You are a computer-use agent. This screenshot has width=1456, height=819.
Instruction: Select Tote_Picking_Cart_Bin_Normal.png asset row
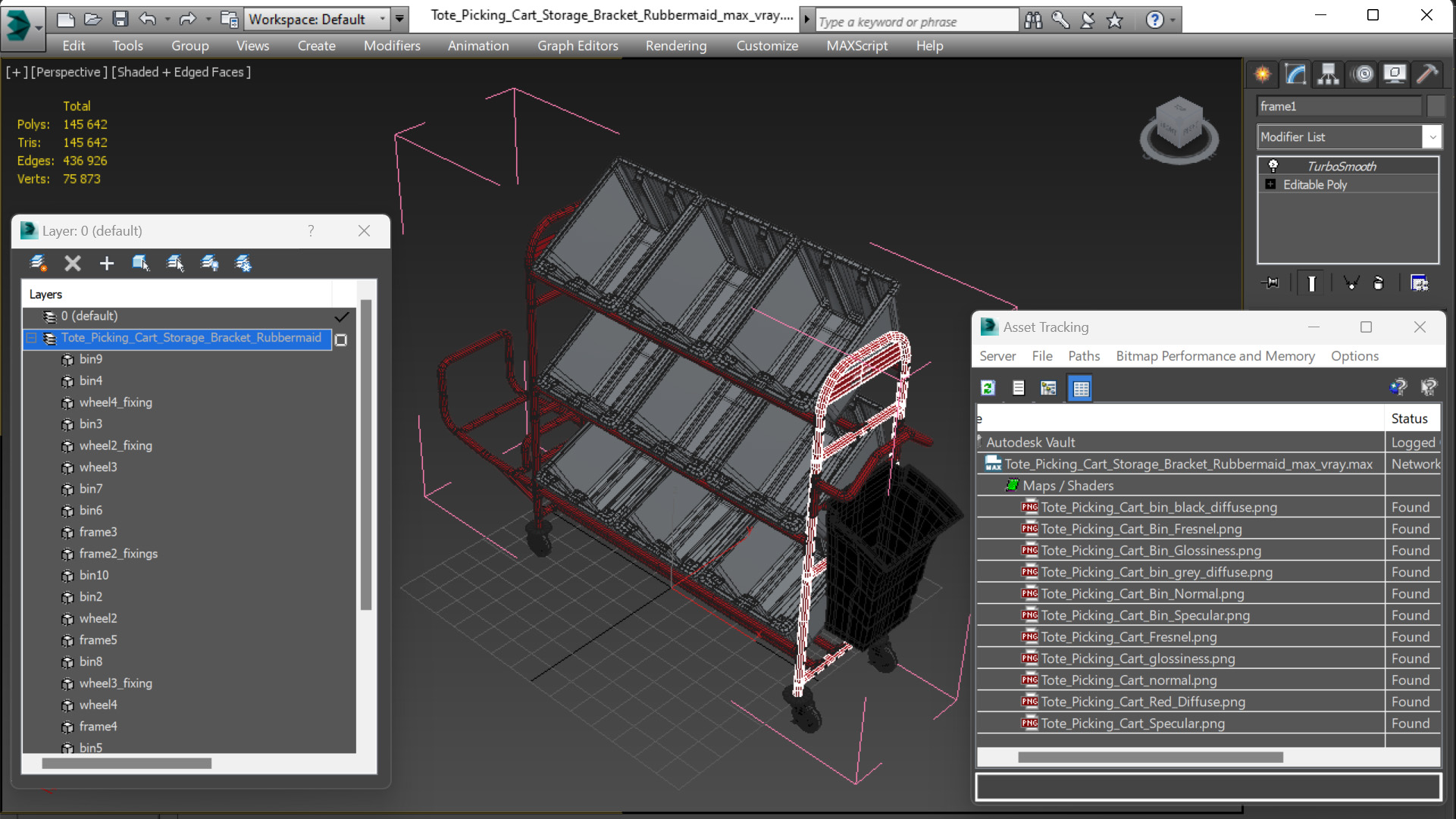click(1142, 594)
